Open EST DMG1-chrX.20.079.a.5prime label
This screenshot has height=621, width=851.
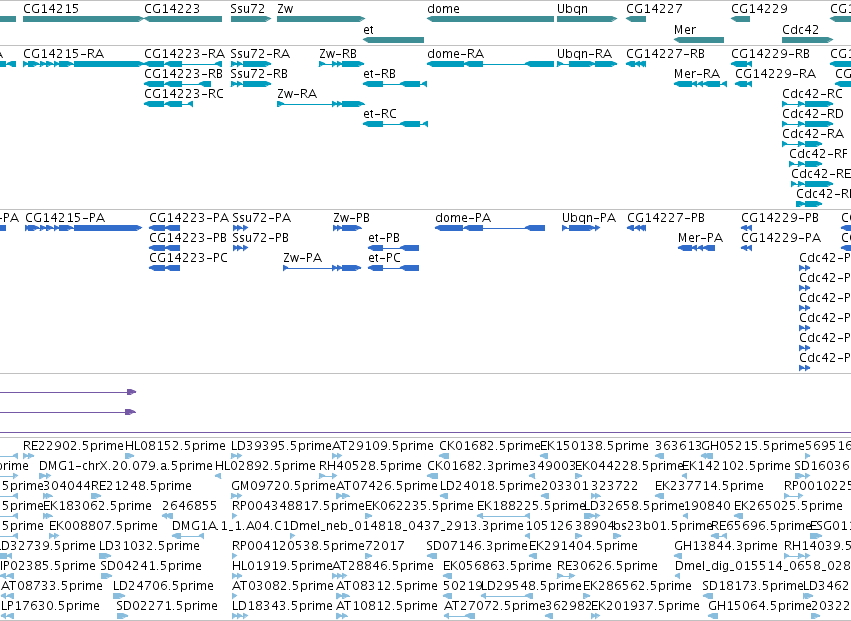tap(126, 466)
